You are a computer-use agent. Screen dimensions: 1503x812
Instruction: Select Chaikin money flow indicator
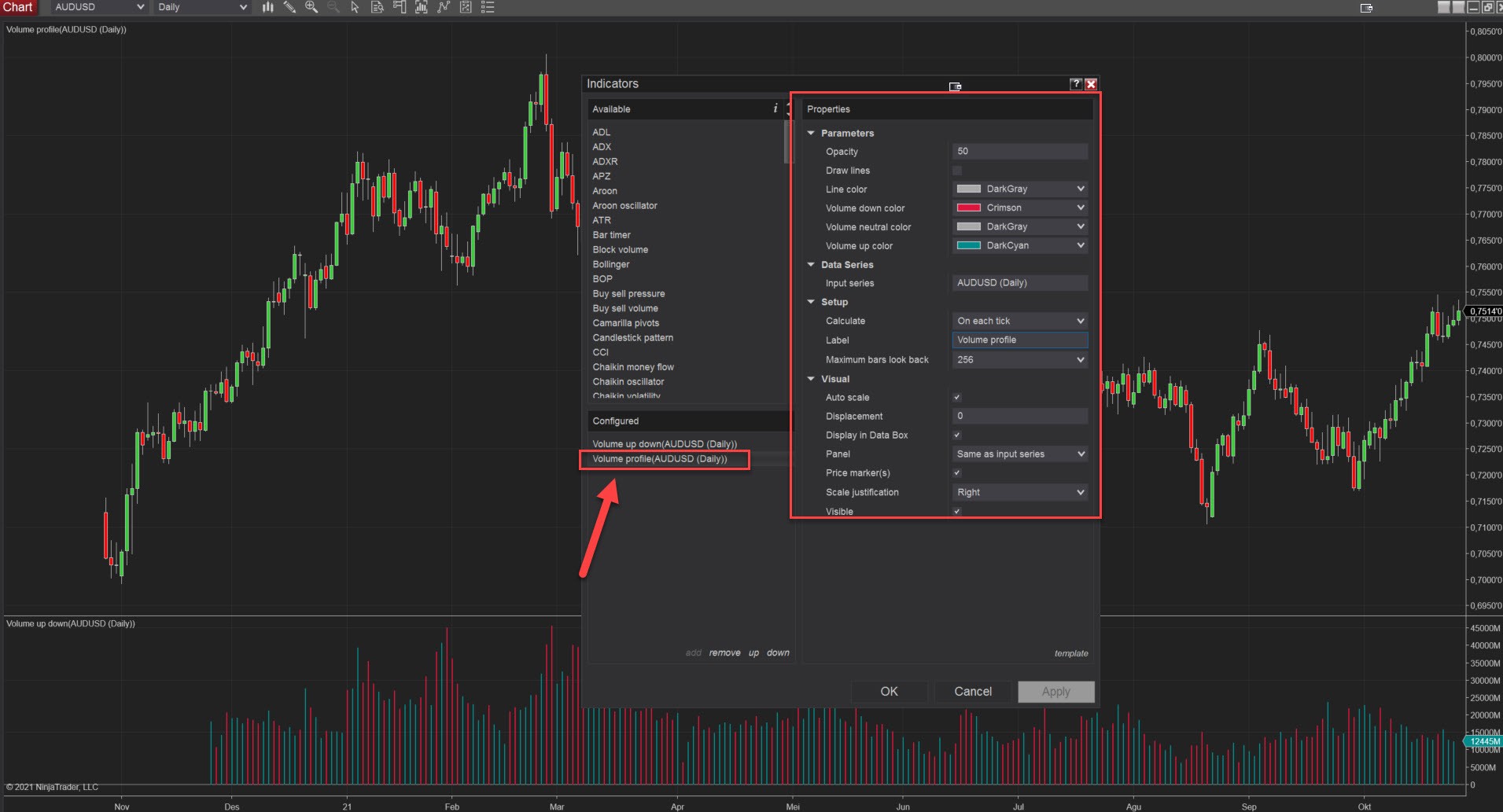click(x=633, y=367)
